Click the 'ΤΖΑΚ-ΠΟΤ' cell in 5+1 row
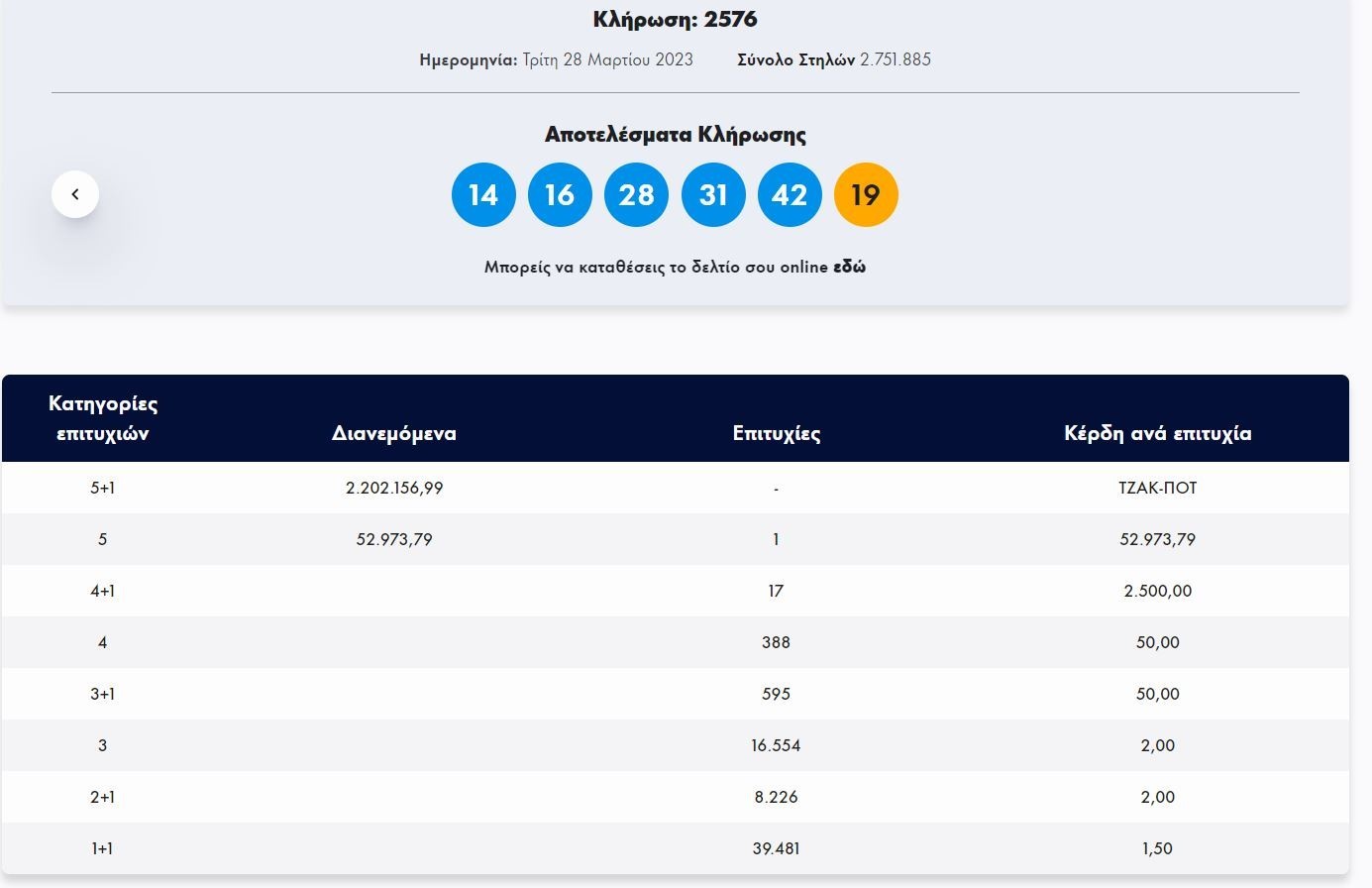Screen dimensions: 1372x888 coord(1157,488)
